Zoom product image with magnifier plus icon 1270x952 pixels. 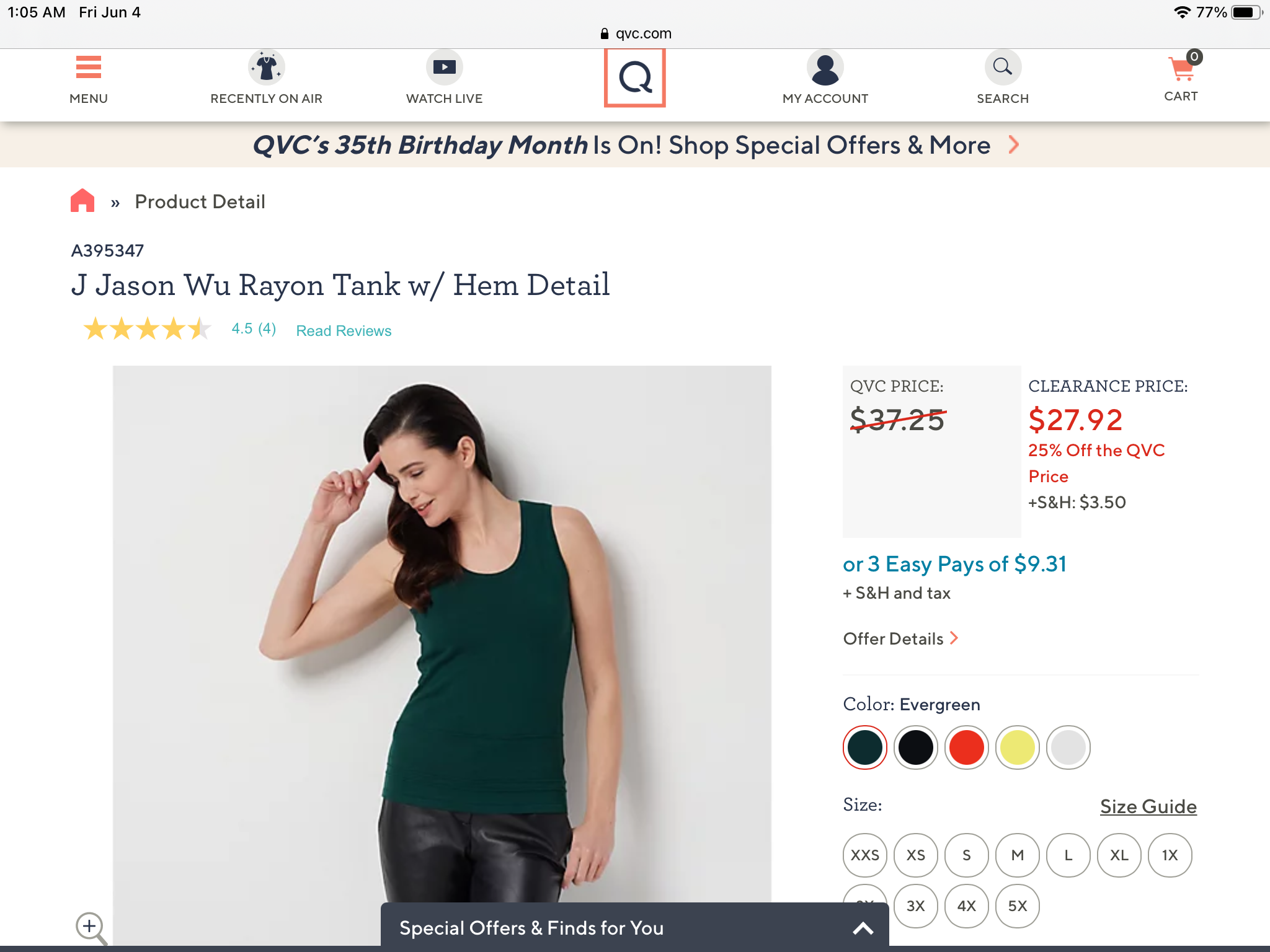coord(91,927)
